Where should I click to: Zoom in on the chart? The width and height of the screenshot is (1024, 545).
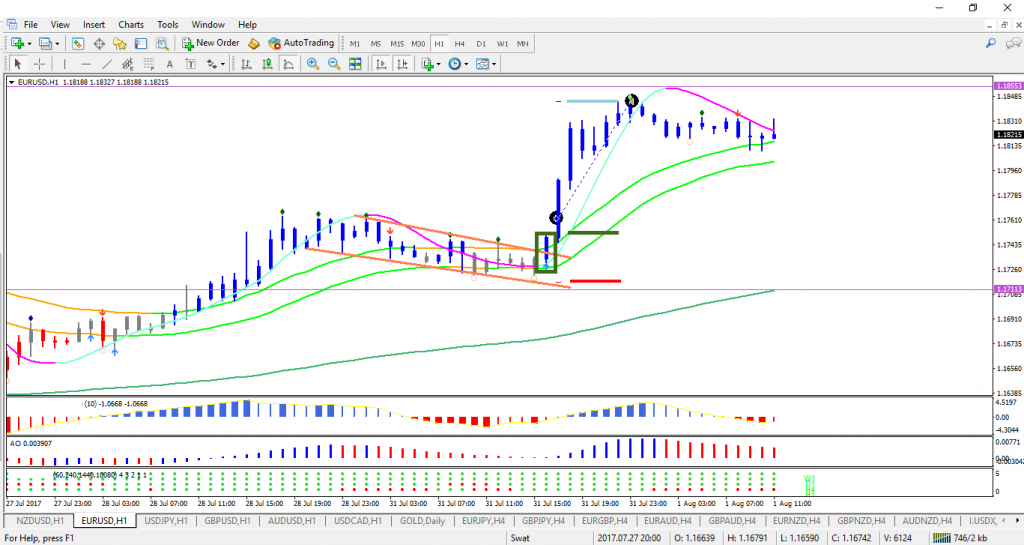coord(313,64)
